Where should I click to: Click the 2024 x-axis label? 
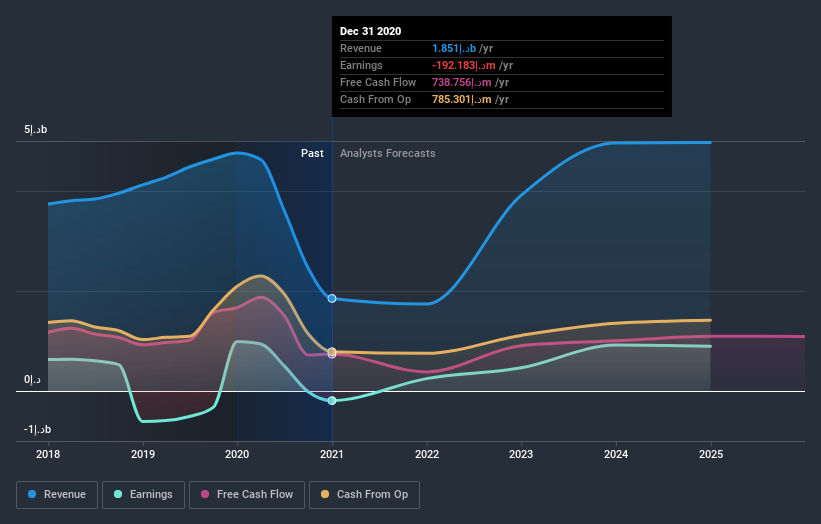[616, 454]
